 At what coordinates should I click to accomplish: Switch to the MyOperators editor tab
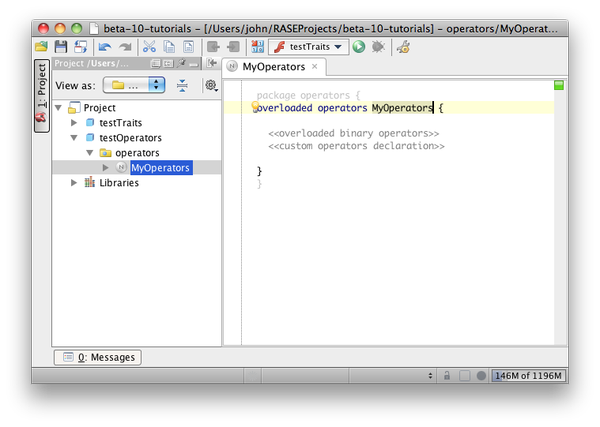(x=272, y=67)
